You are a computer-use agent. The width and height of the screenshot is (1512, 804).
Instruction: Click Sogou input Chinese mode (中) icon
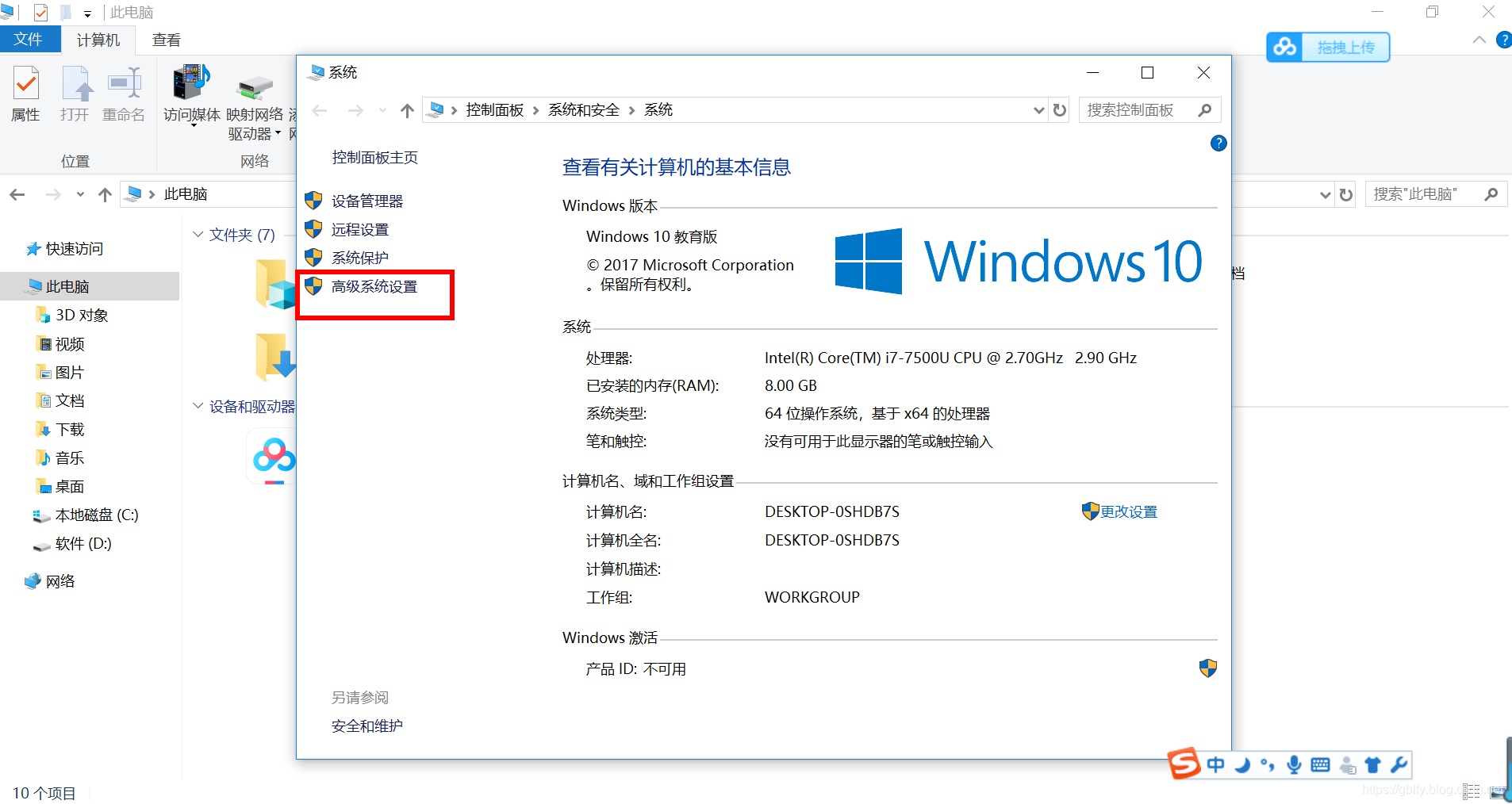pyautogui.click(x=1215, y=764)
